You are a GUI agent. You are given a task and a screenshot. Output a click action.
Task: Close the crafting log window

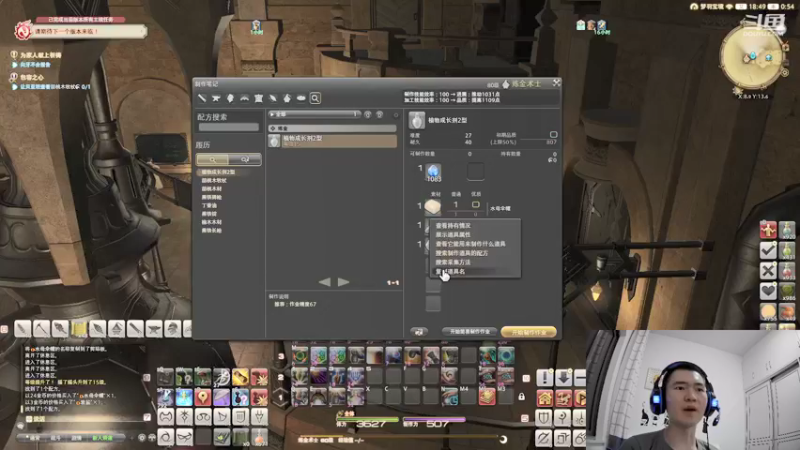tap(557, 83)
